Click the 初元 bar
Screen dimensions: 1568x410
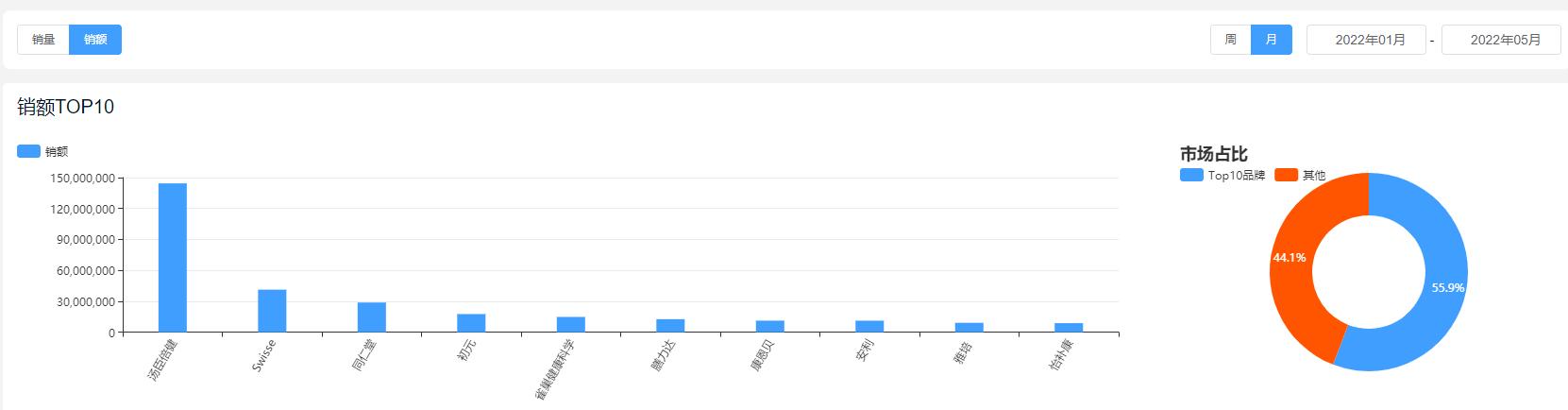[471, 323]
